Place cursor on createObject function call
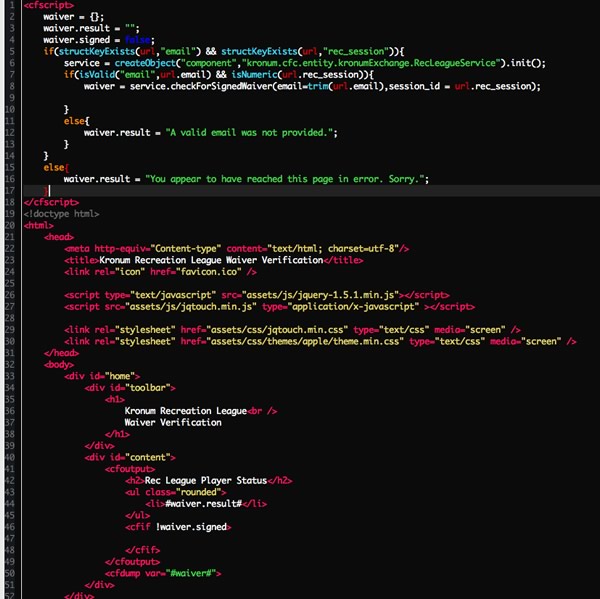 tap(145, 63)
